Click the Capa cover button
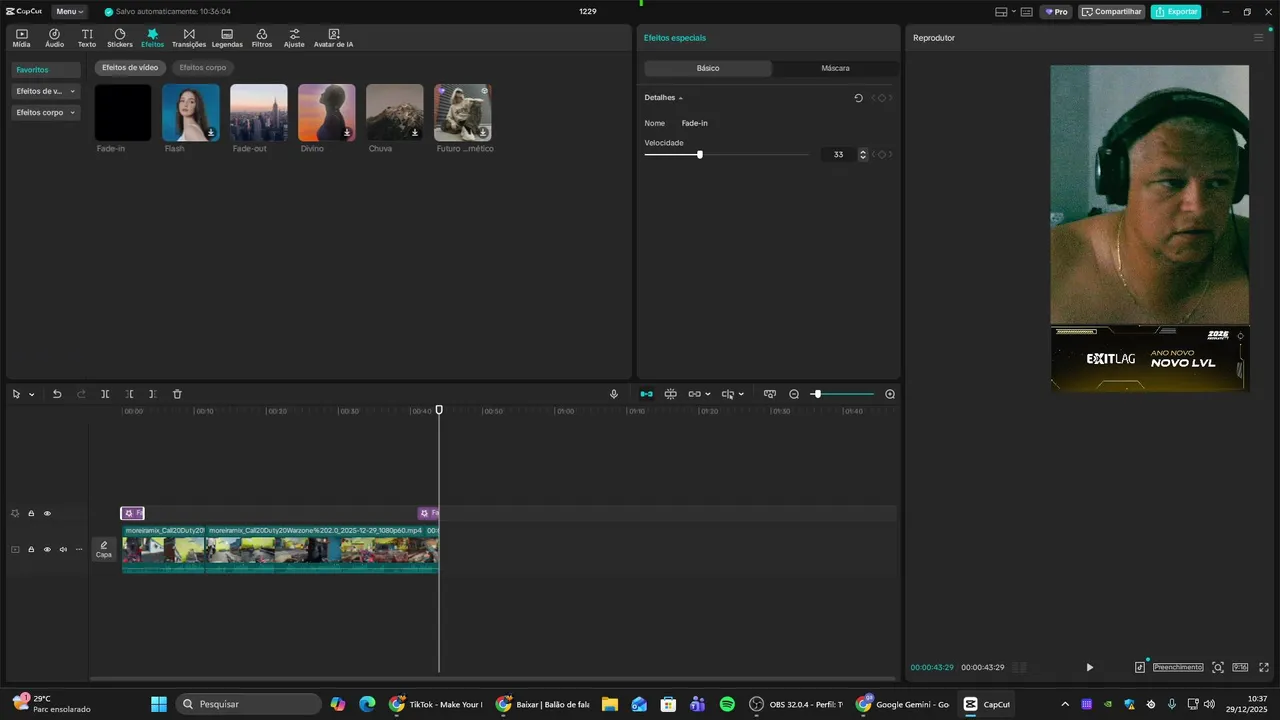 click(104, 549)
